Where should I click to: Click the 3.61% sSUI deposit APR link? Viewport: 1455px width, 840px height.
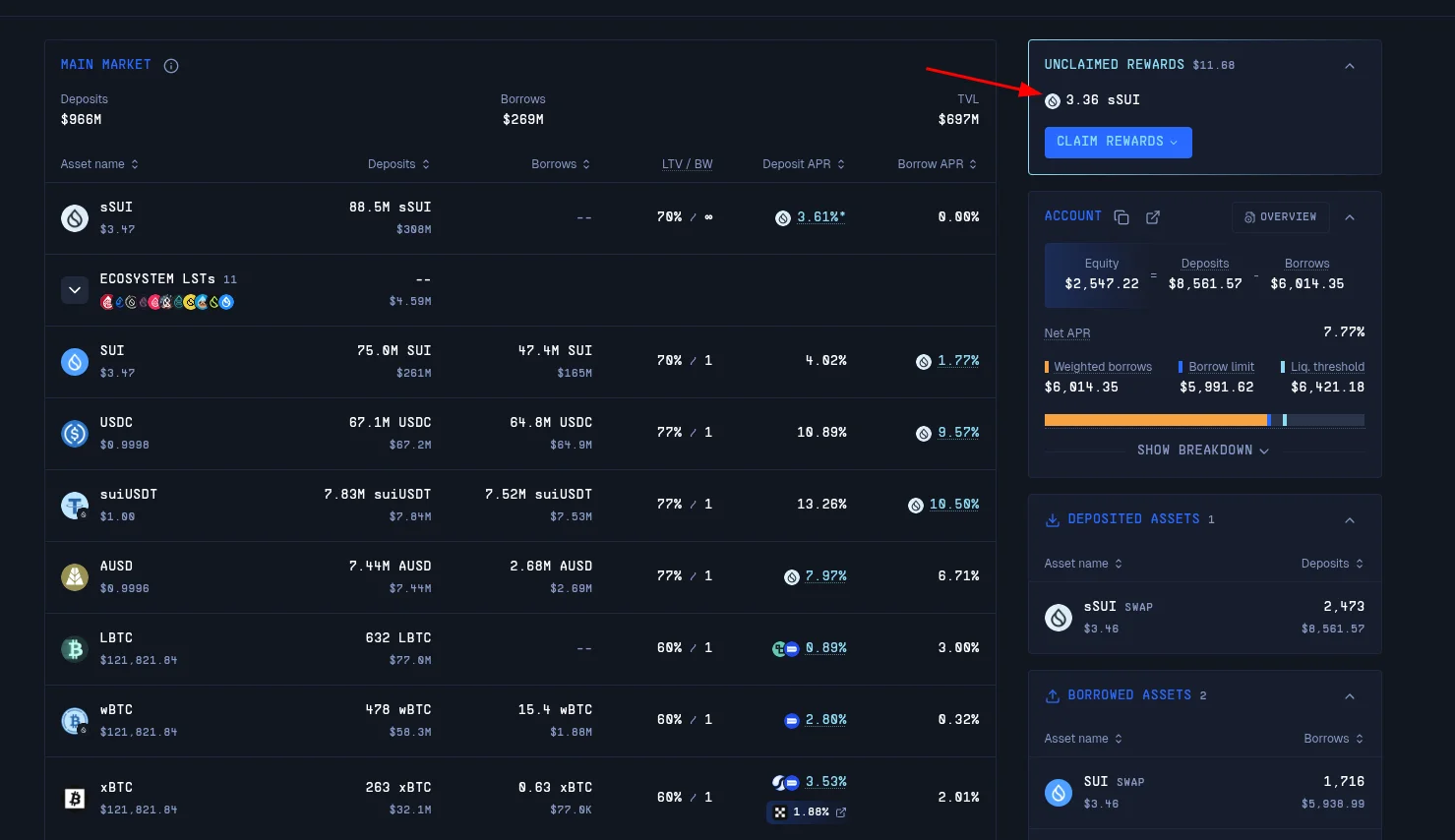pyautogui.click(x=820, y=217)
